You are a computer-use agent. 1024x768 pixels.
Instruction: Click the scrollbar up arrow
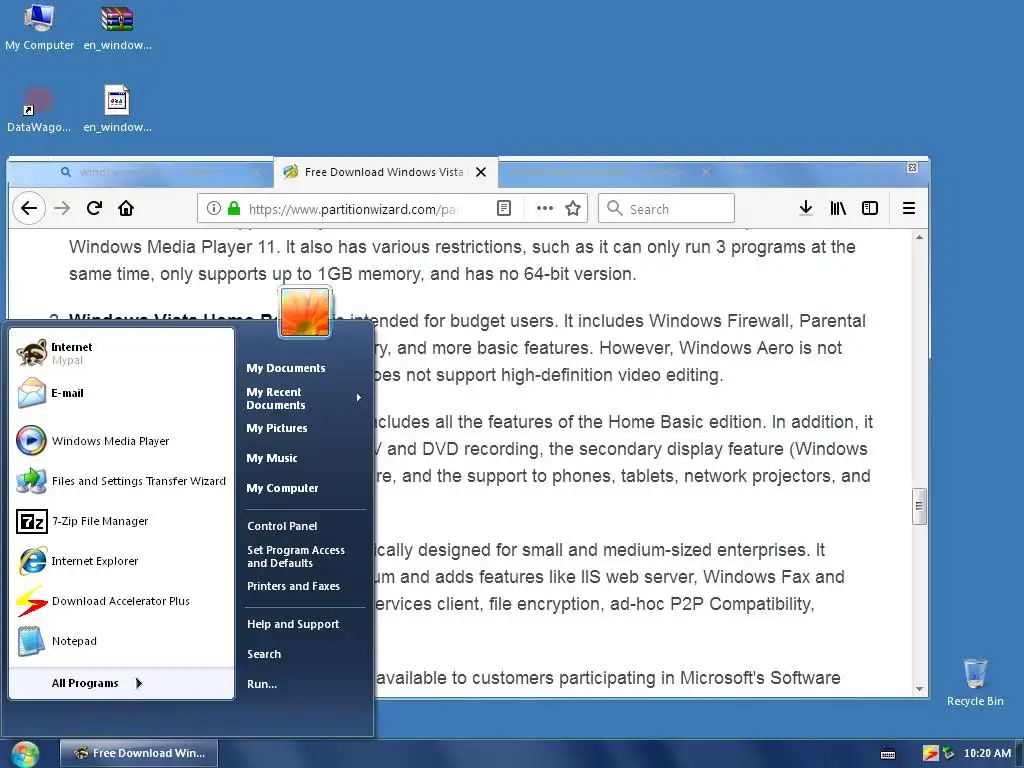[x=919, y=238]
